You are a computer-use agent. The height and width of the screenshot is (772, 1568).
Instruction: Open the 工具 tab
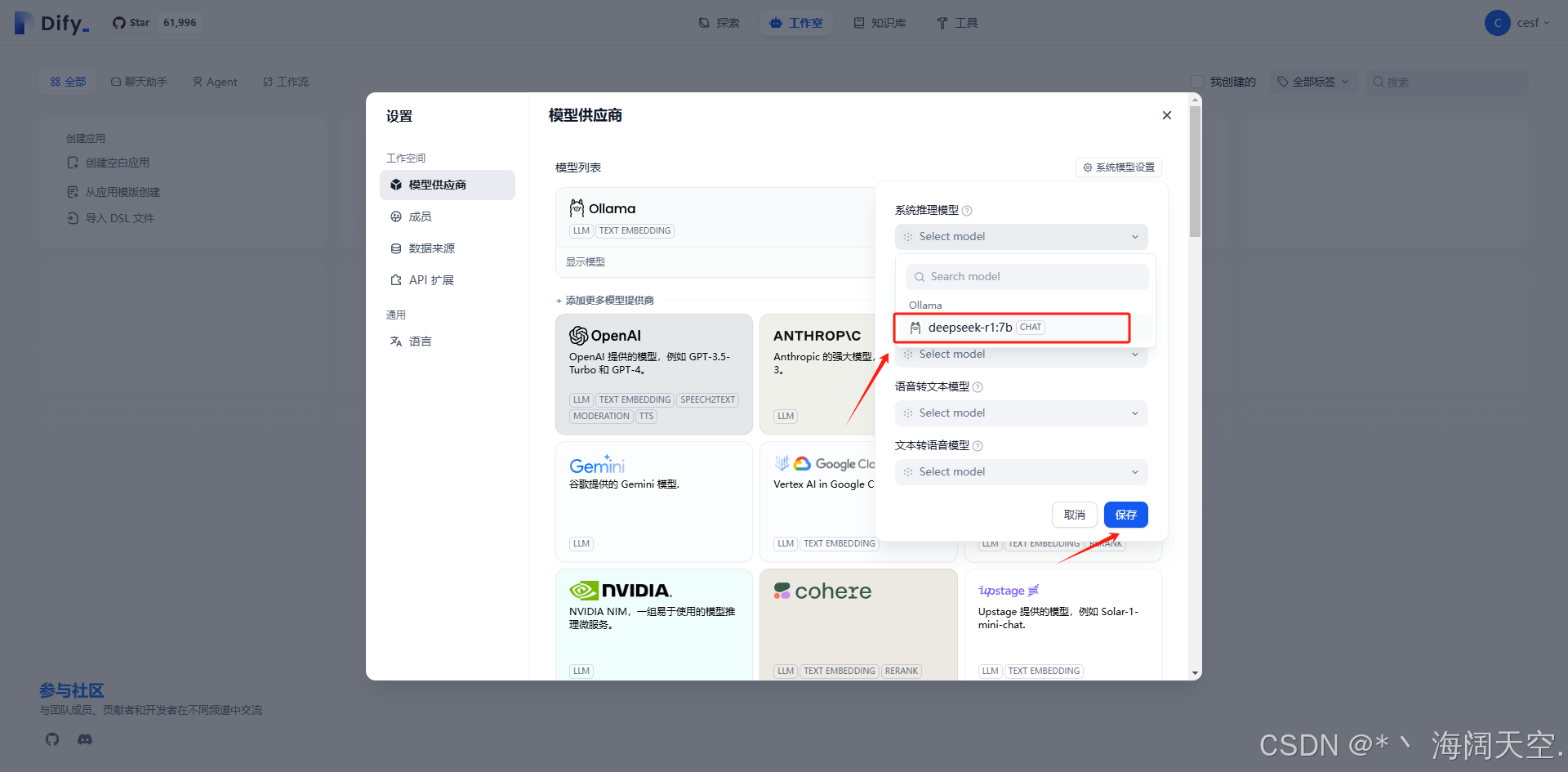(957, 23)
